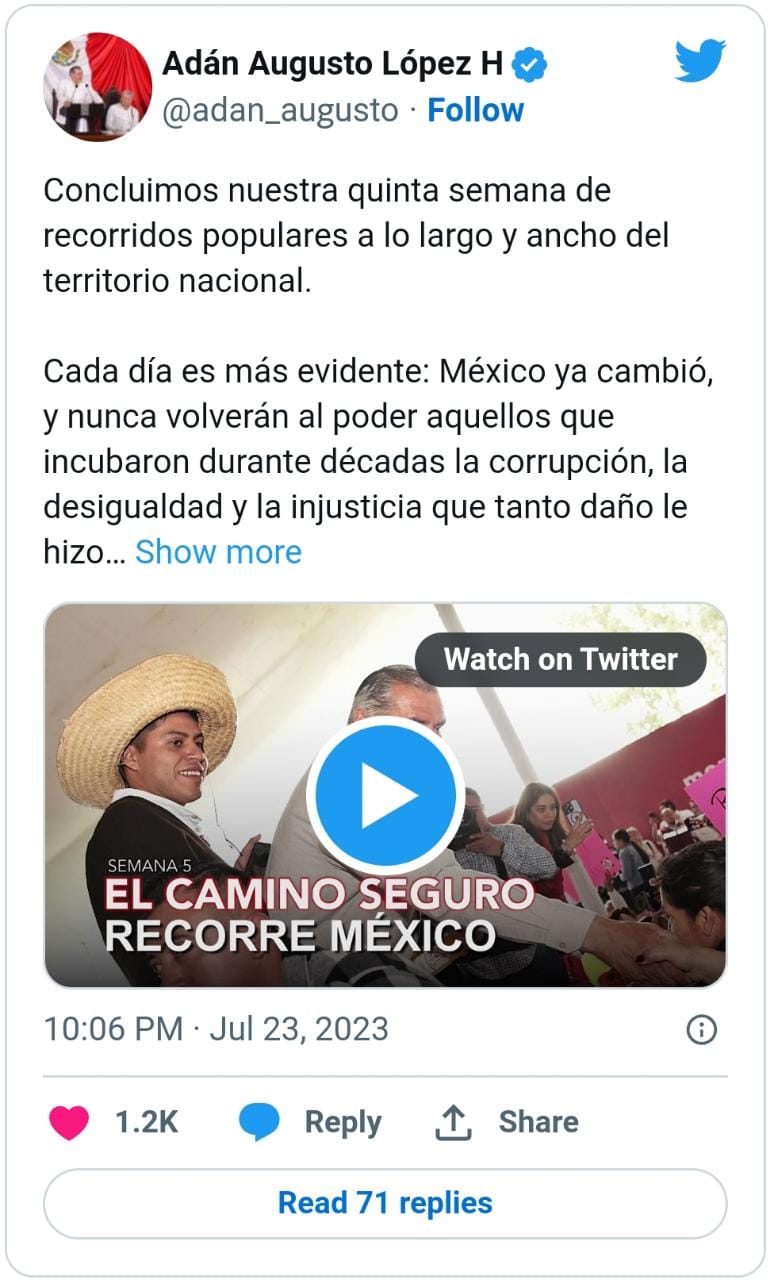Click the Share label
770x1280 pixels.
point(538,1122)
